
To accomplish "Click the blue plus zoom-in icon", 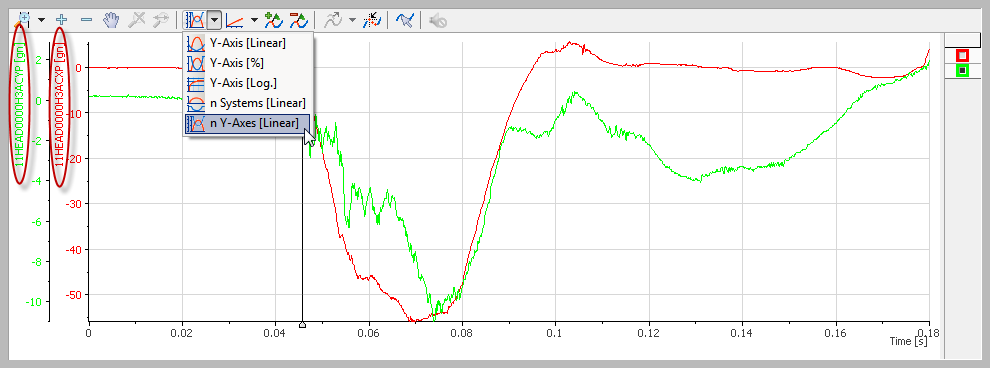I will point(62,20).
